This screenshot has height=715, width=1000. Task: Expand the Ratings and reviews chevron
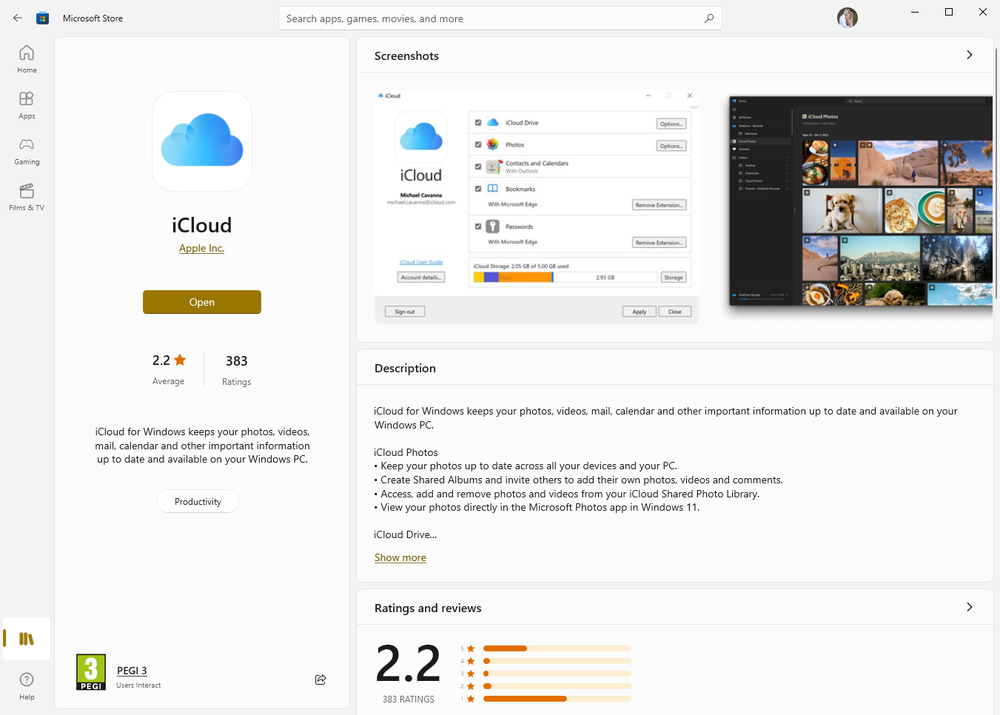(969, 607)
